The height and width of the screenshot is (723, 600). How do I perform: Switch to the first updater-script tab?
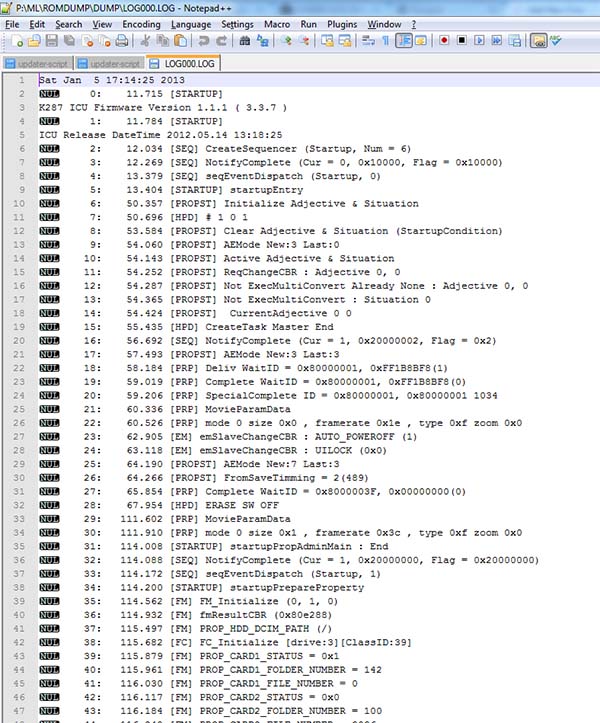[x=39, y=62]
